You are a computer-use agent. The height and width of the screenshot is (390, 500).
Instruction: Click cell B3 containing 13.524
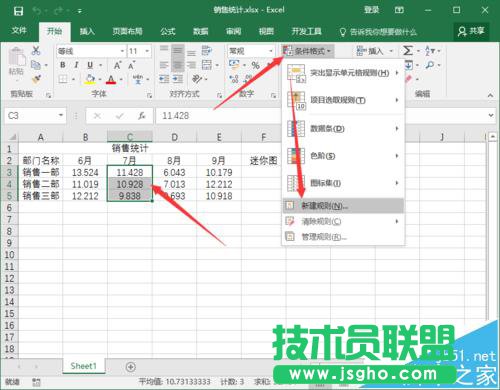(x=85, y=172)
